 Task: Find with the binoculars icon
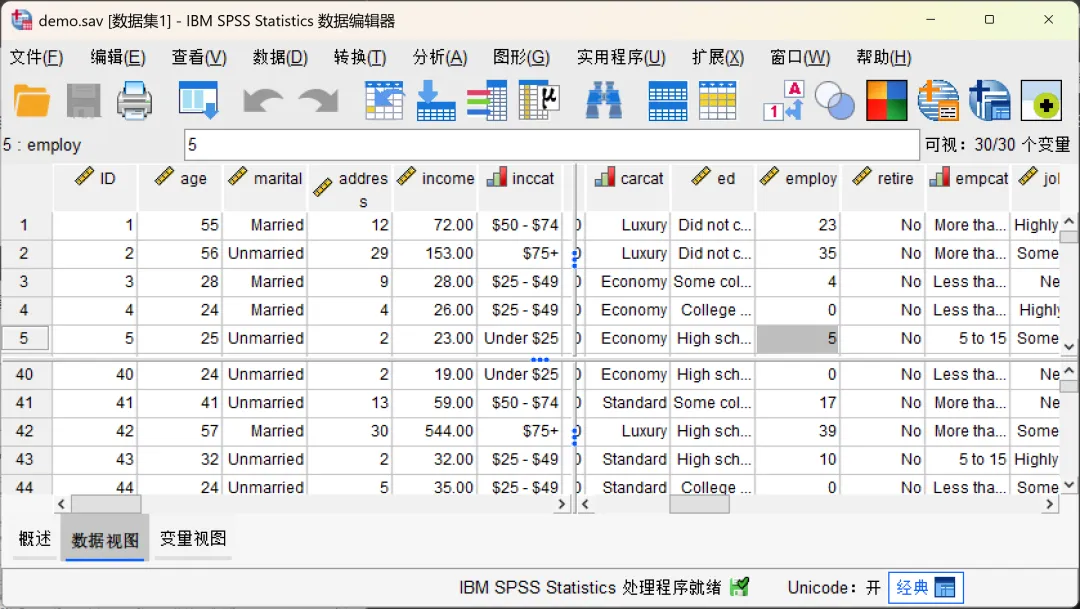pyautogui.click(x=603, y=101)
